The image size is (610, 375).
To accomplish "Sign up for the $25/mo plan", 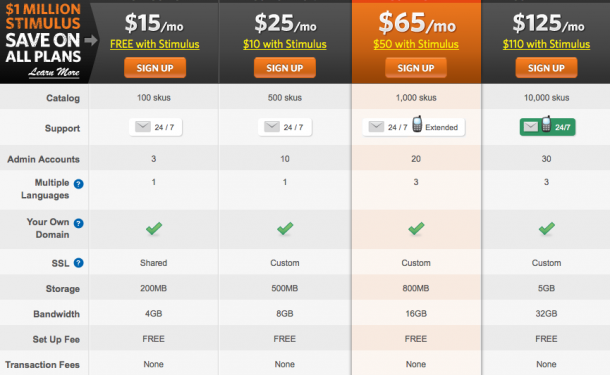I will (285, 68).
